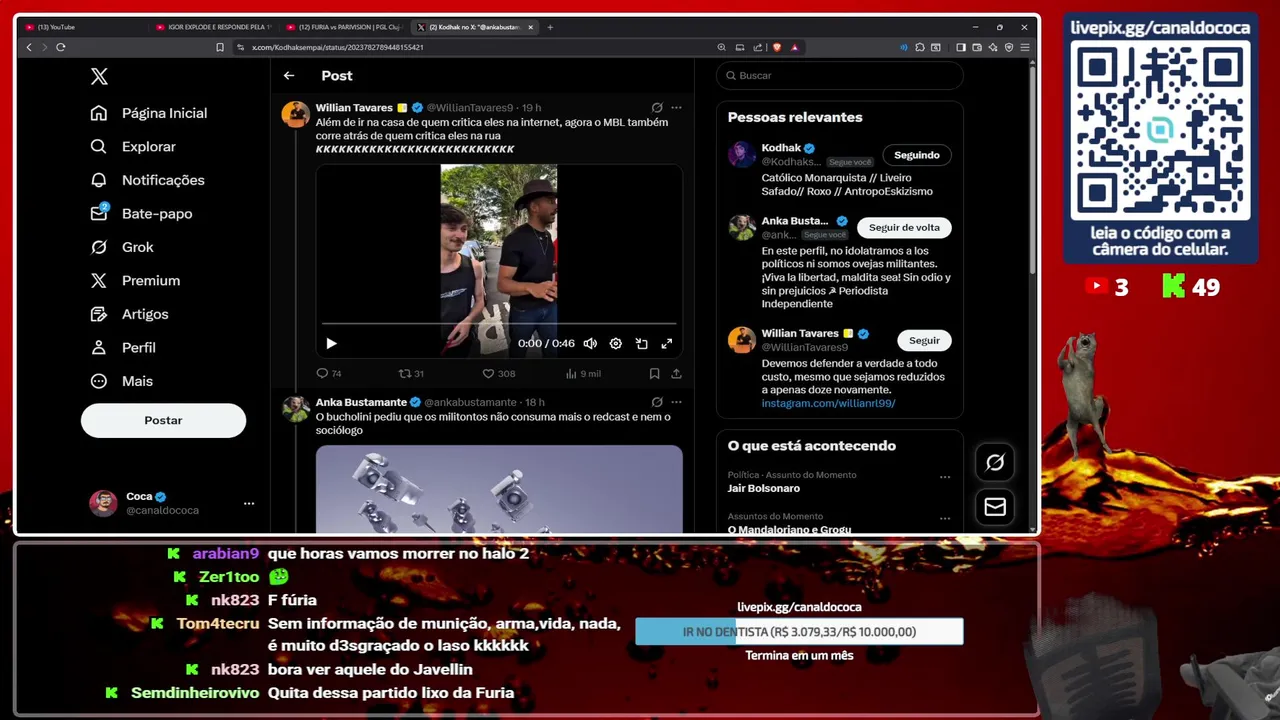Reload the page in browser toolbar
This screenshot has height=720, width=1280.
click(61, 47)
